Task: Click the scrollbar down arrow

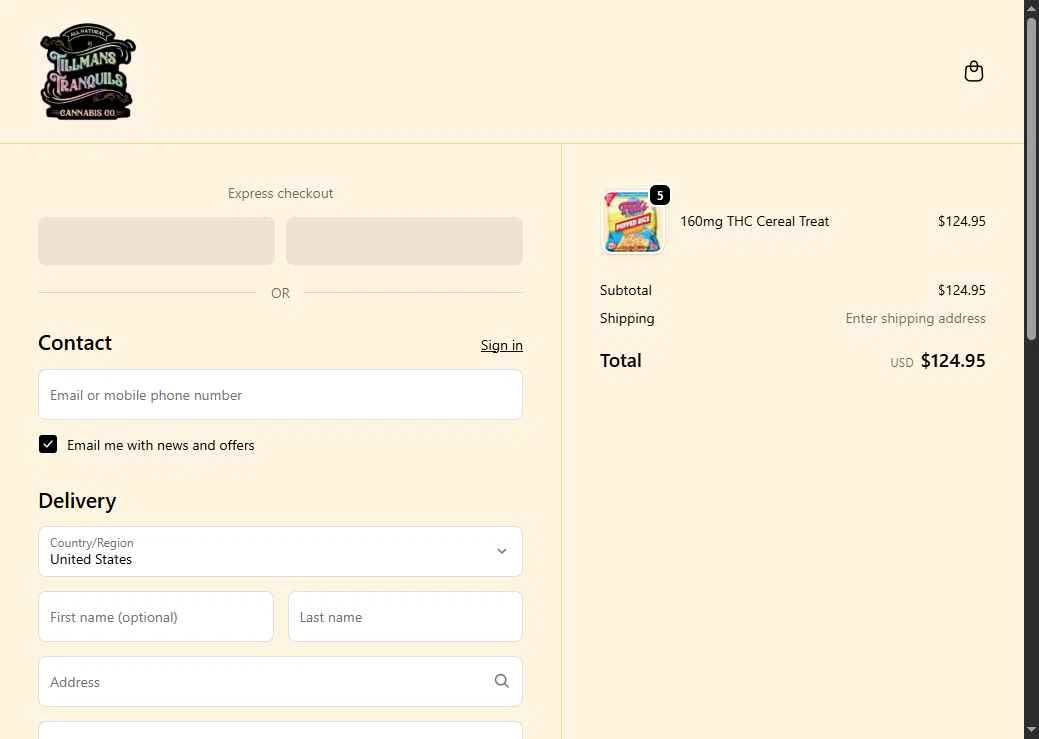Action: click(1031, 731)
